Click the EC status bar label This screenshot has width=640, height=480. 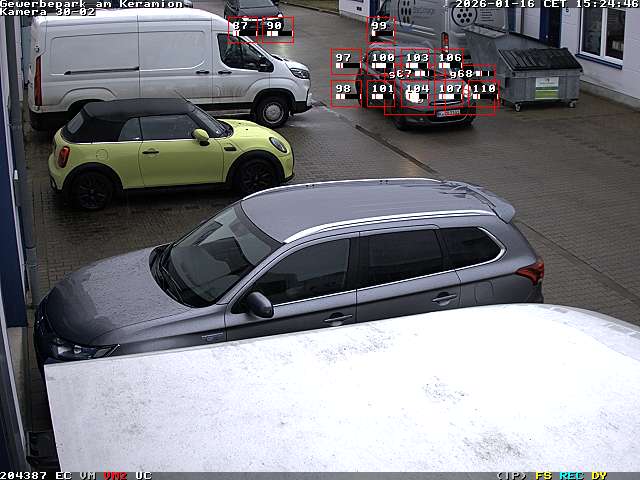[x=63, y=475]
